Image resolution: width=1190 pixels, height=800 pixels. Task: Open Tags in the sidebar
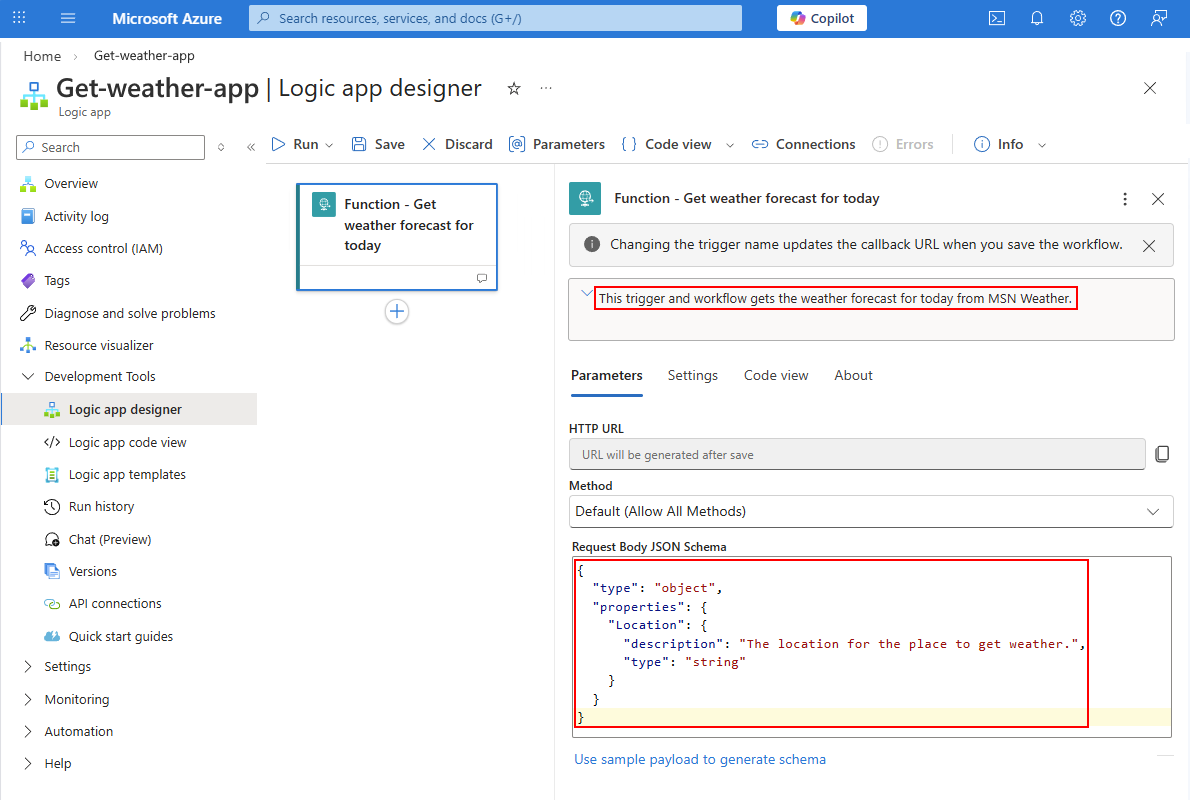[x=56, y=281]
